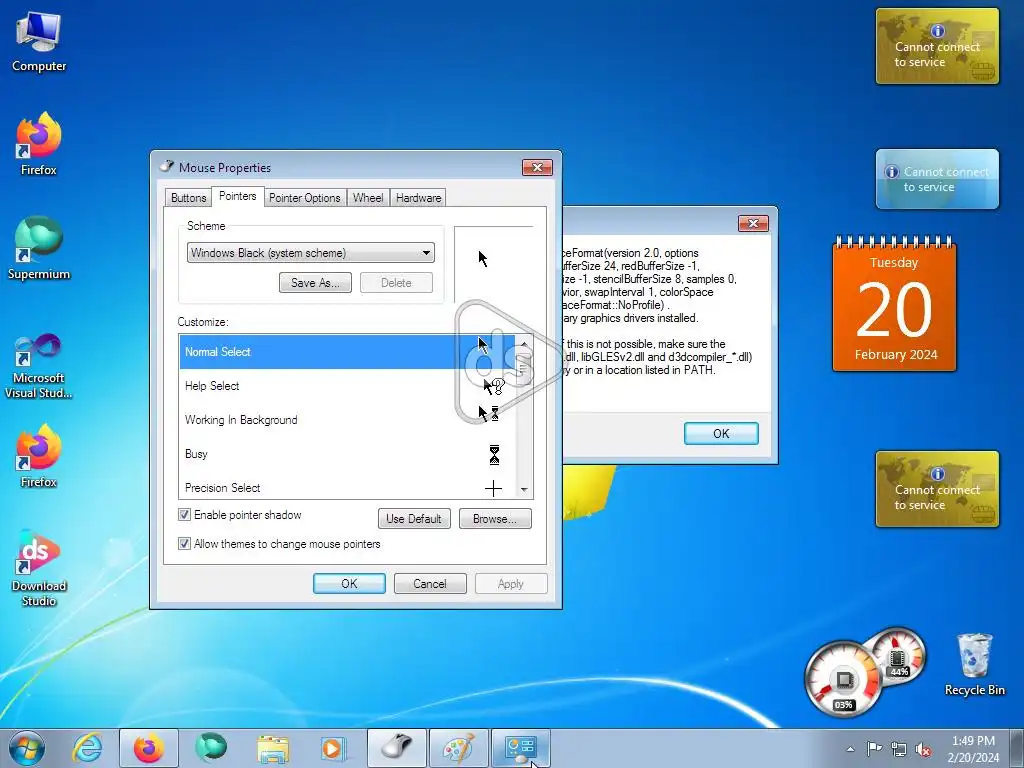This screenshot has width=1024, height=768.
Task: Open Microsoft Visual Studio desktop shortcut
Action: point(39,366)
